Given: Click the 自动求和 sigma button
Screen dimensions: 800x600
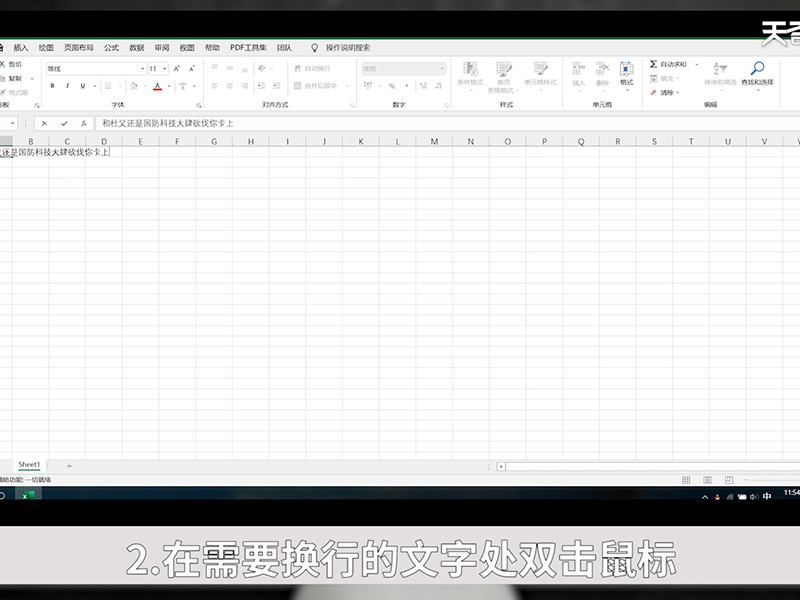Looking at the screenshot, I should 668,64.
